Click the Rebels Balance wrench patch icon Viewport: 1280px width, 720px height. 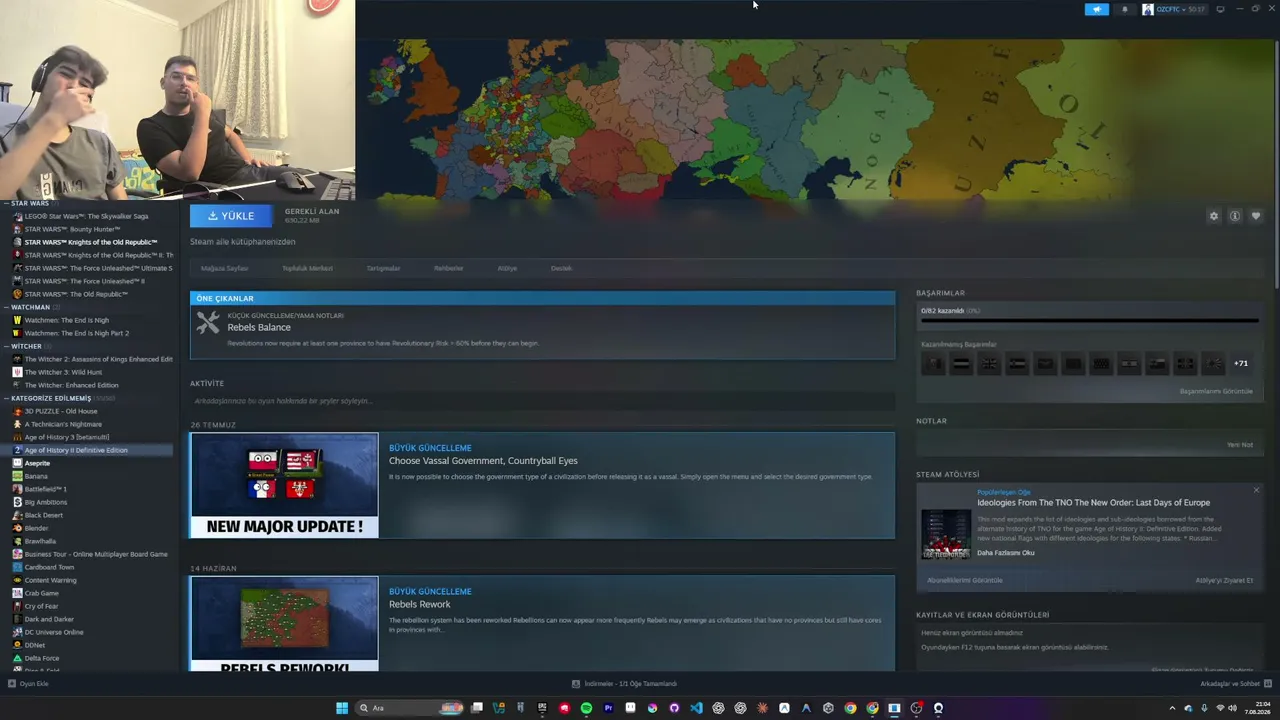208,322
